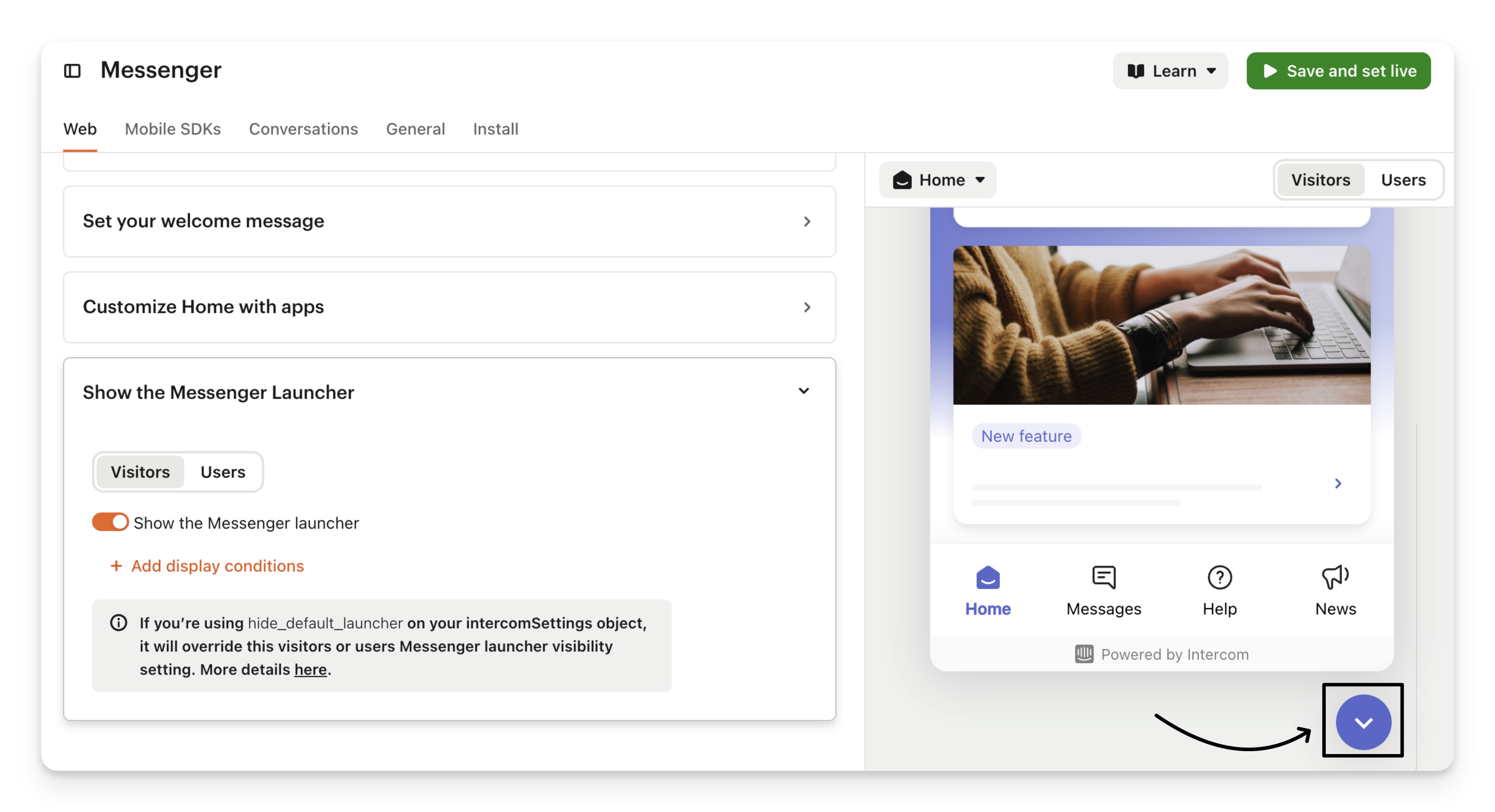The height and width of the screenshot is (812, 1495).
Task: Open the Learn dropdown menu
Action: pyautogui.click(x=1169, y=71)
